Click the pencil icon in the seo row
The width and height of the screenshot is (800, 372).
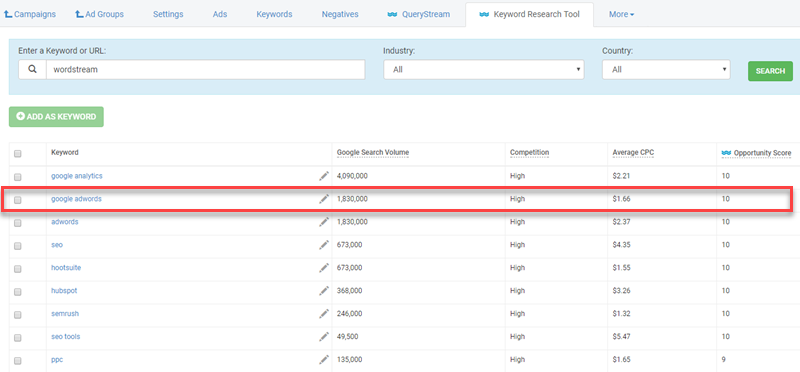324,245
